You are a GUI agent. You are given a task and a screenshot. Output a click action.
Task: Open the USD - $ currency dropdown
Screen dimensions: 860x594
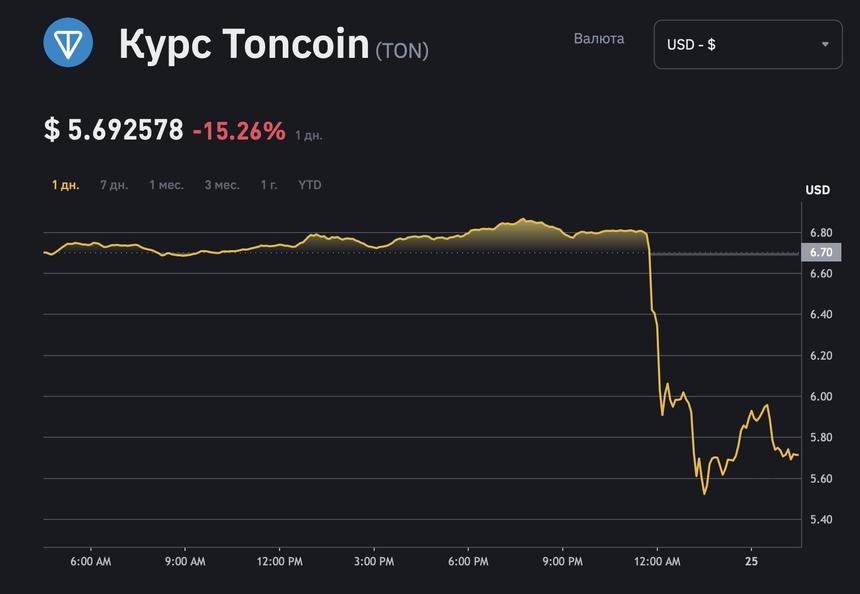(x=747, y=45)
